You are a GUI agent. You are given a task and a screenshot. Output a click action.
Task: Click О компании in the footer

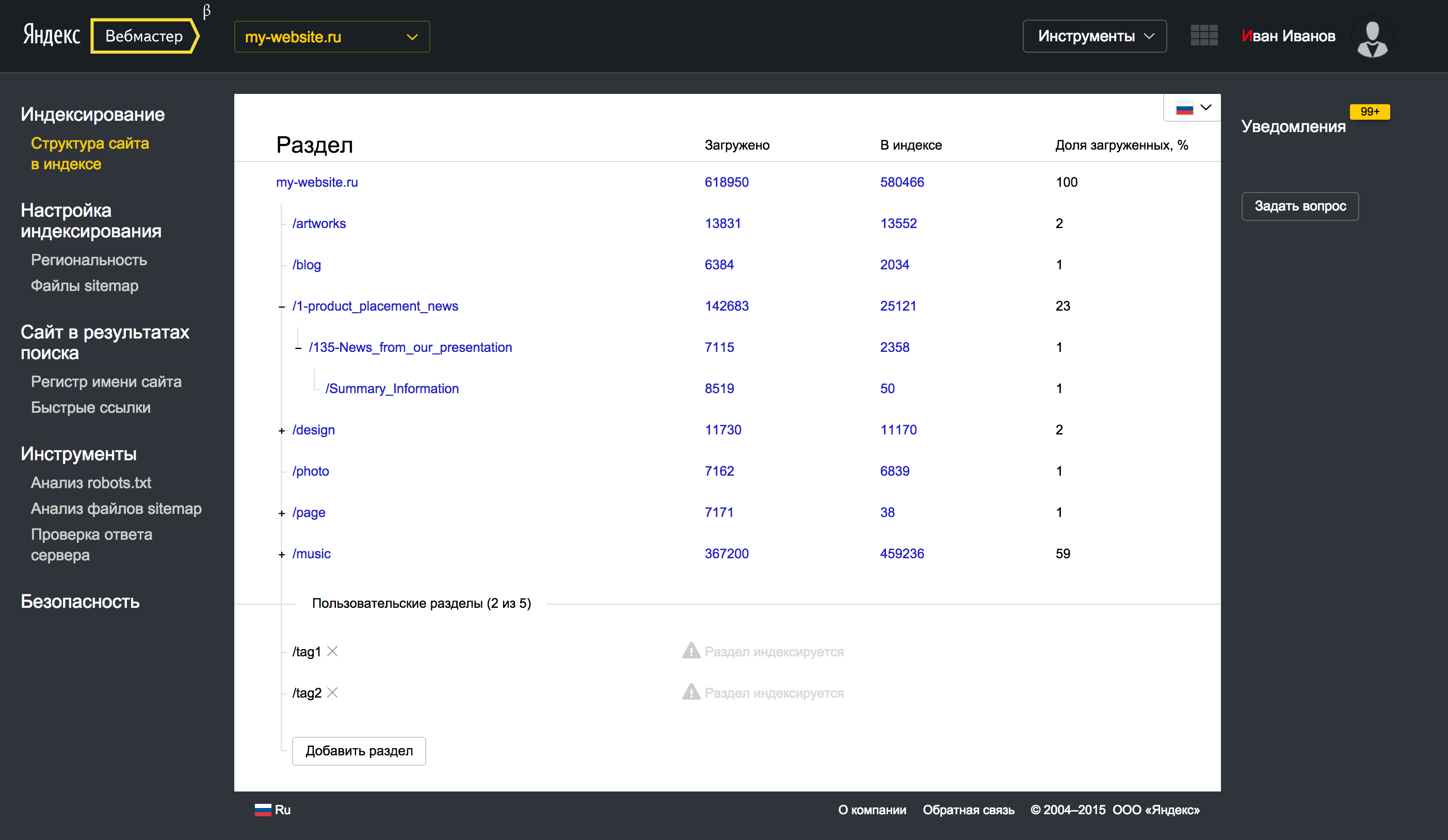click(x=872, y=810)
